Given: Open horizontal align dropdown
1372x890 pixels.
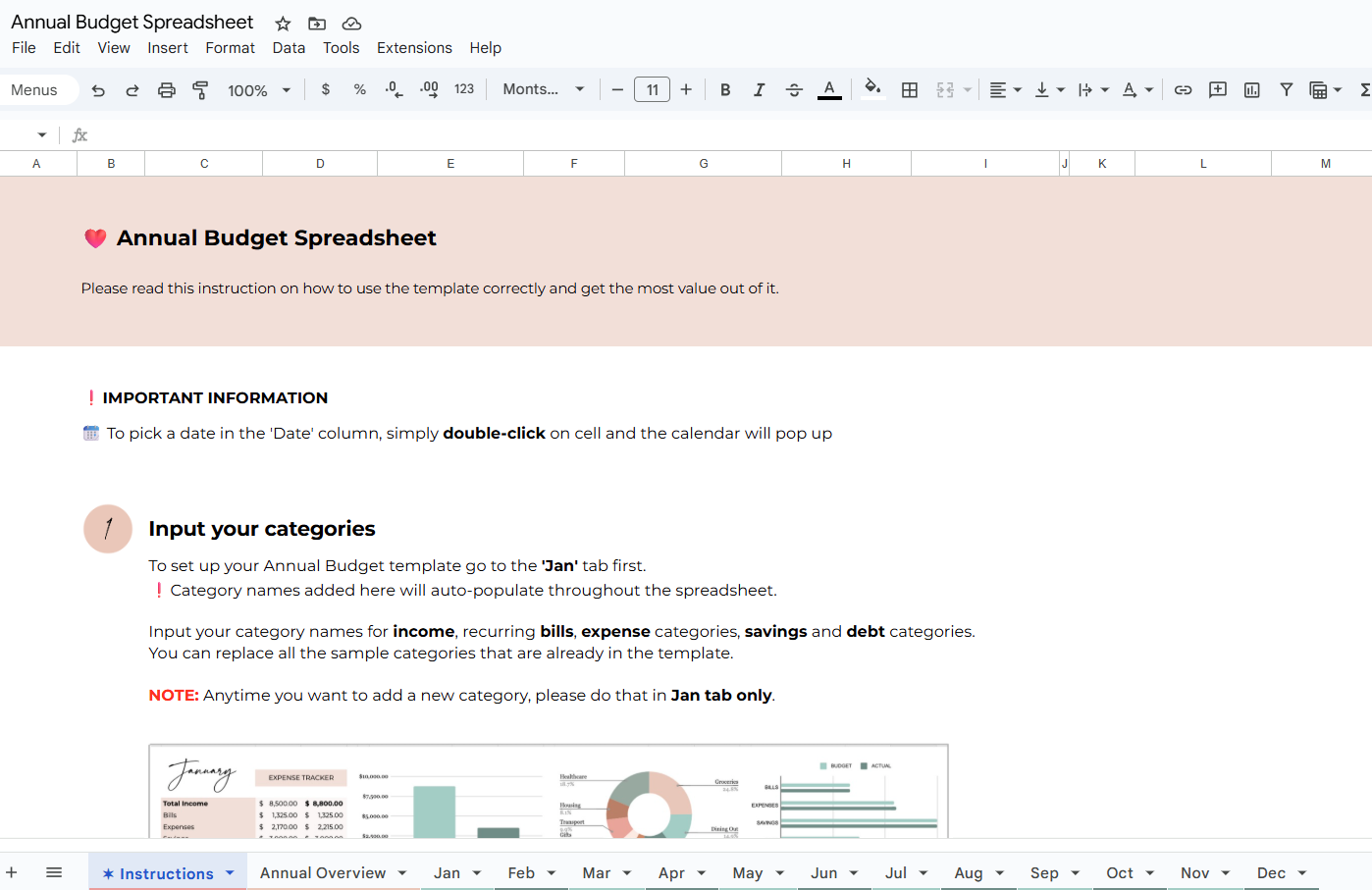Looking at the screenshot, I should pyautogui.click(x=1005, y=89).
